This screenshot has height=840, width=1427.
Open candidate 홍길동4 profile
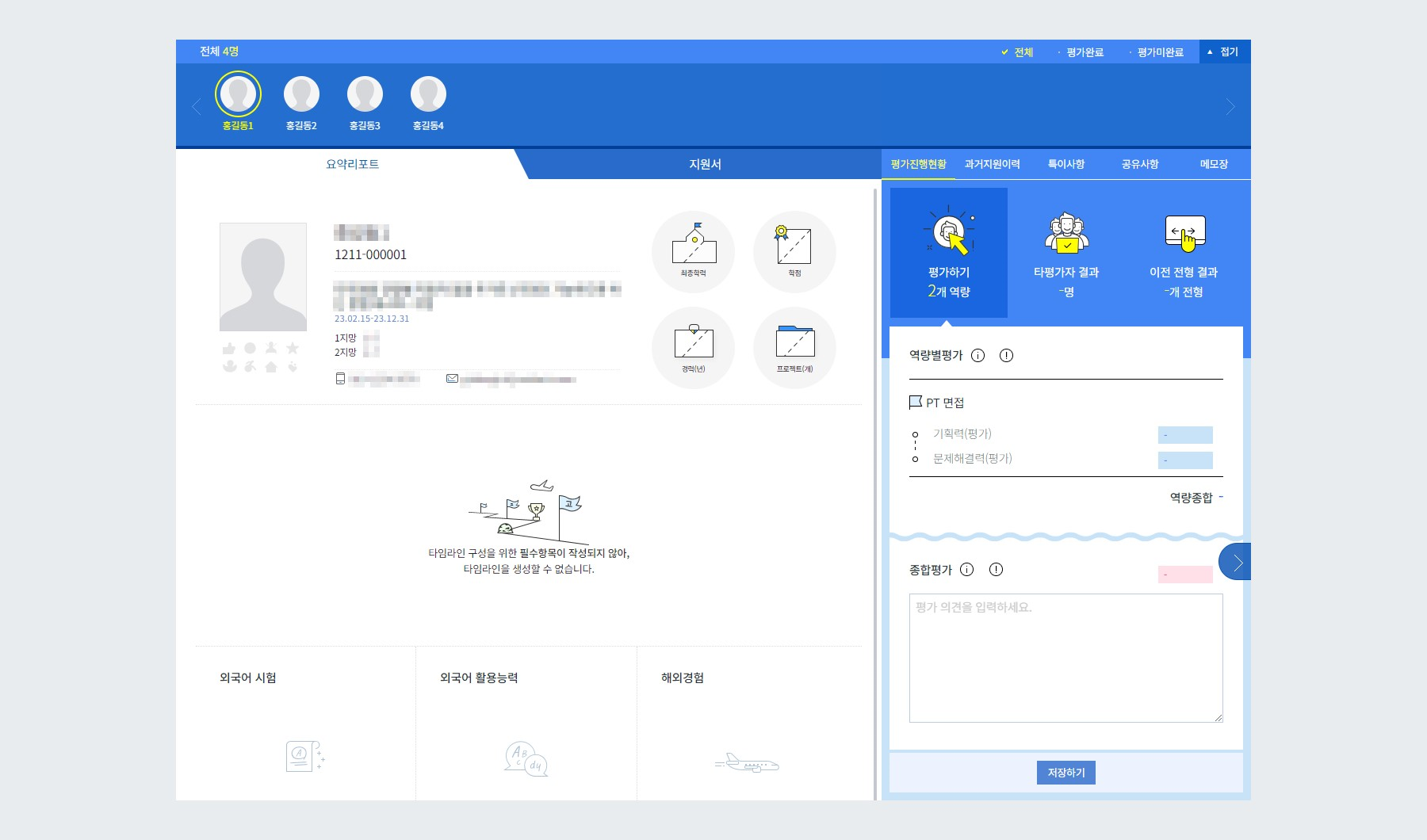tap(428, 94)
